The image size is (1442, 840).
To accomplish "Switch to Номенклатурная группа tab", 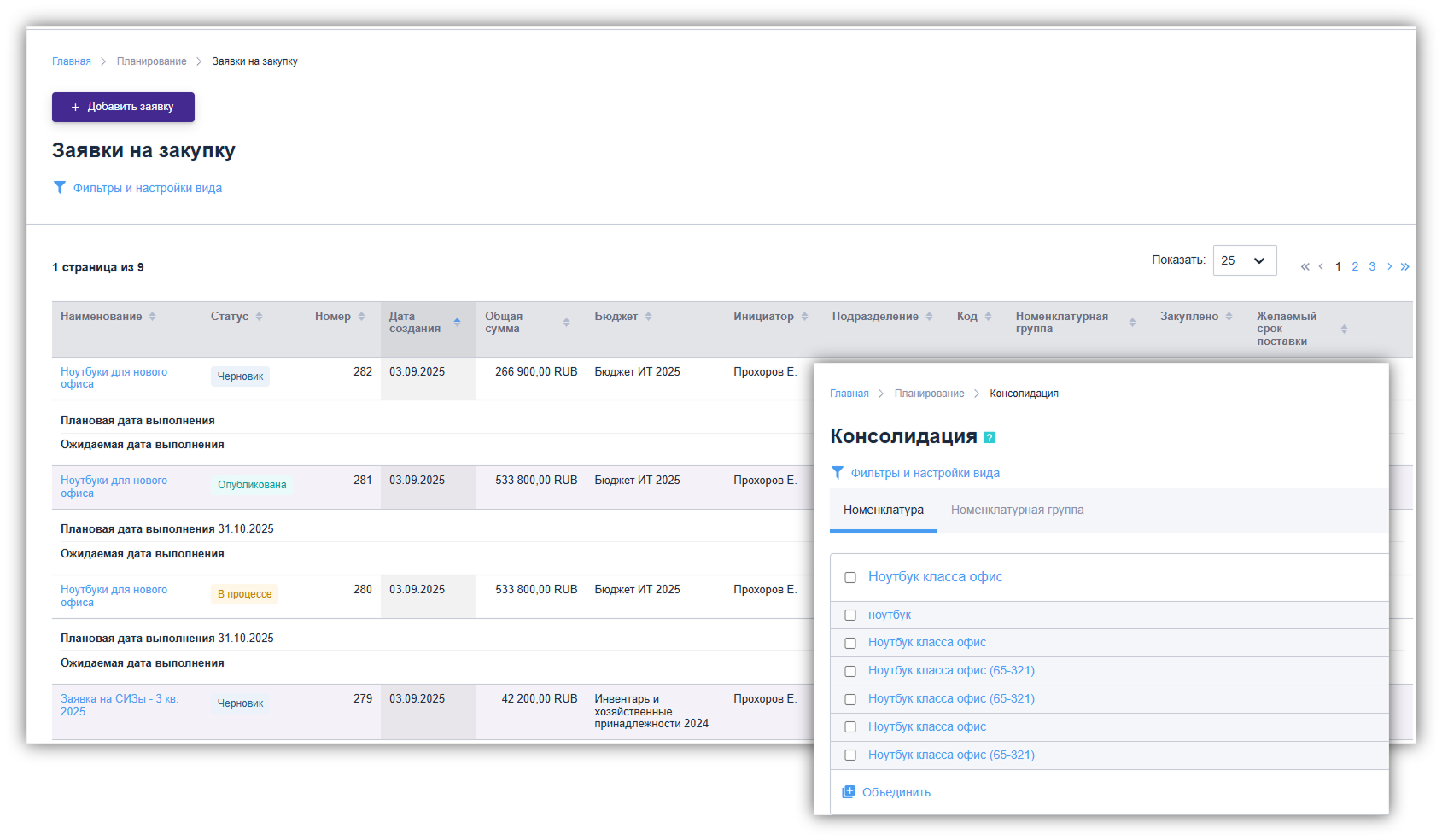I will click(x=1017, y=510).
